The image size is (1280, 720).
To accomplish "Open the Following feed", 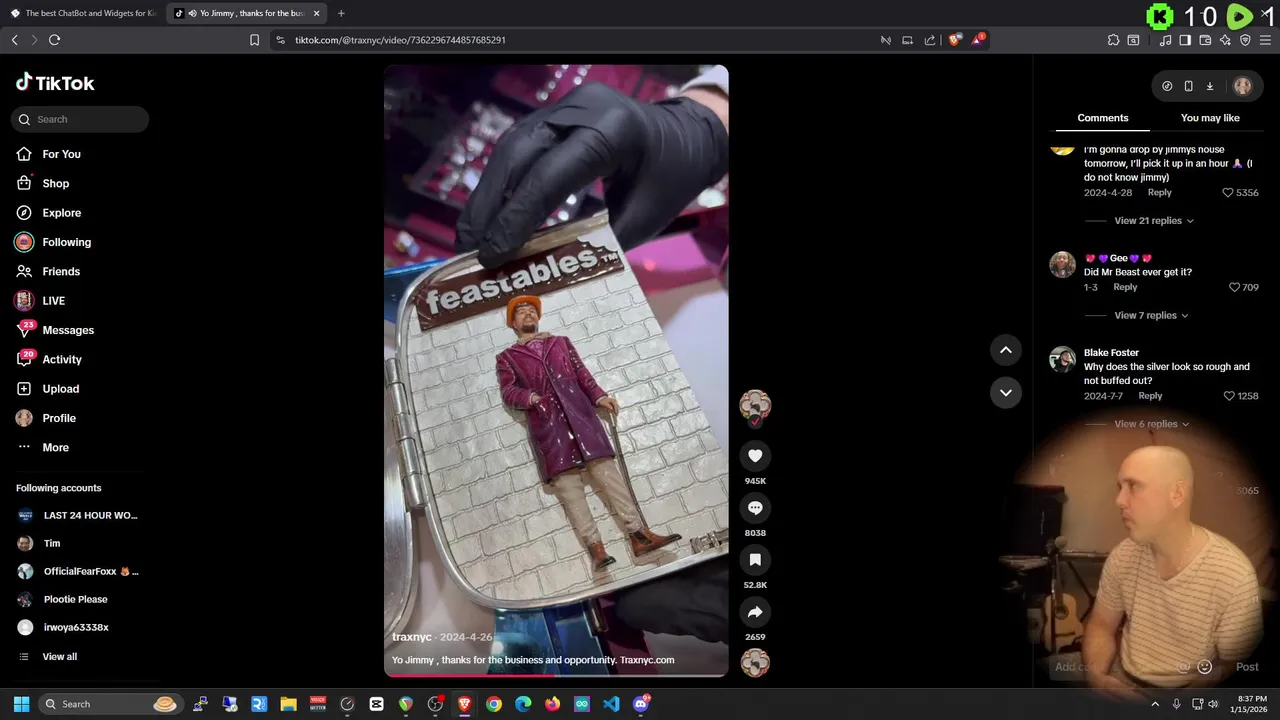I will pos(66,242).
